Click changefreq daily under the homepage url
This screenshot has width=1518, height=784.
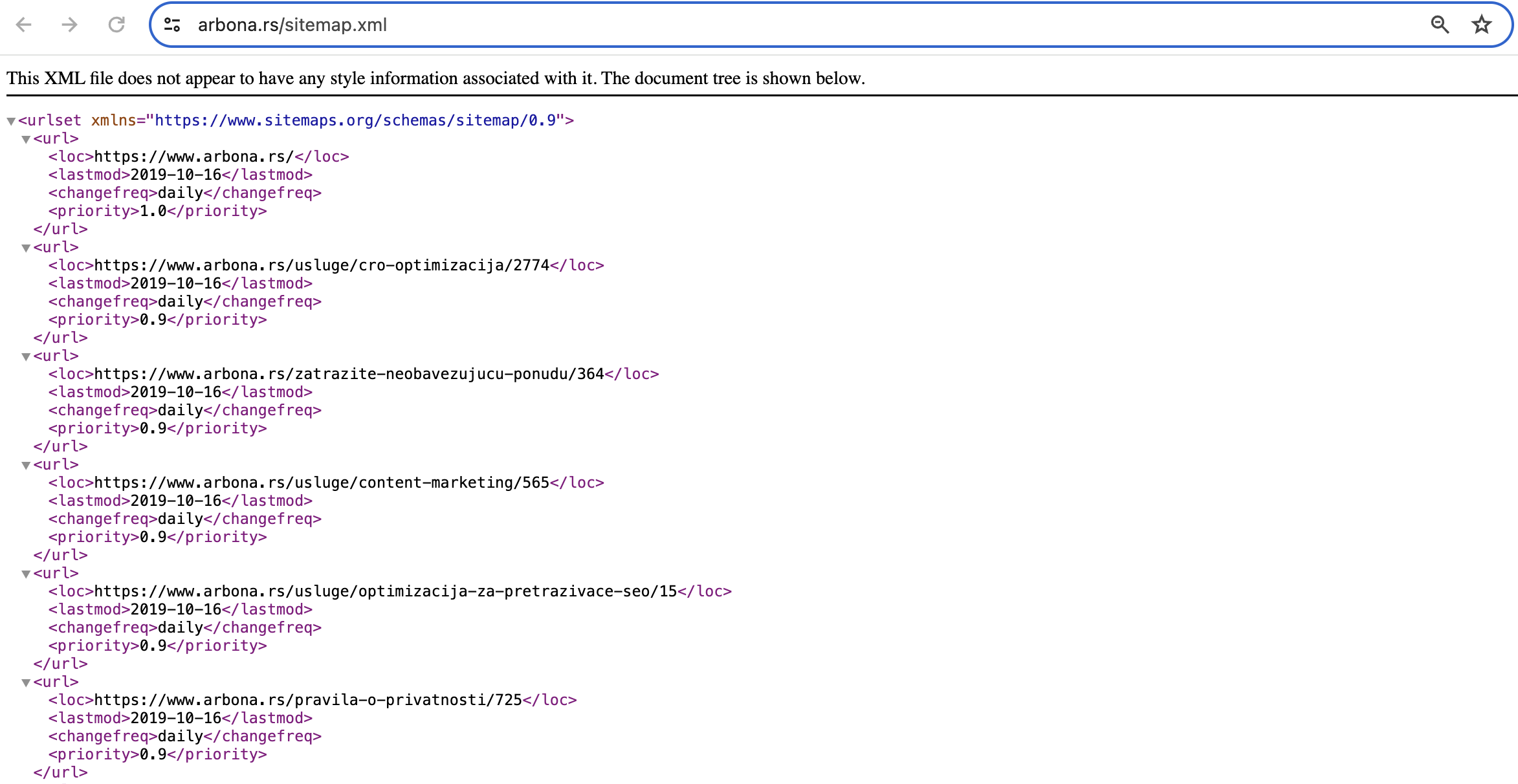click(x=185, y=193)
